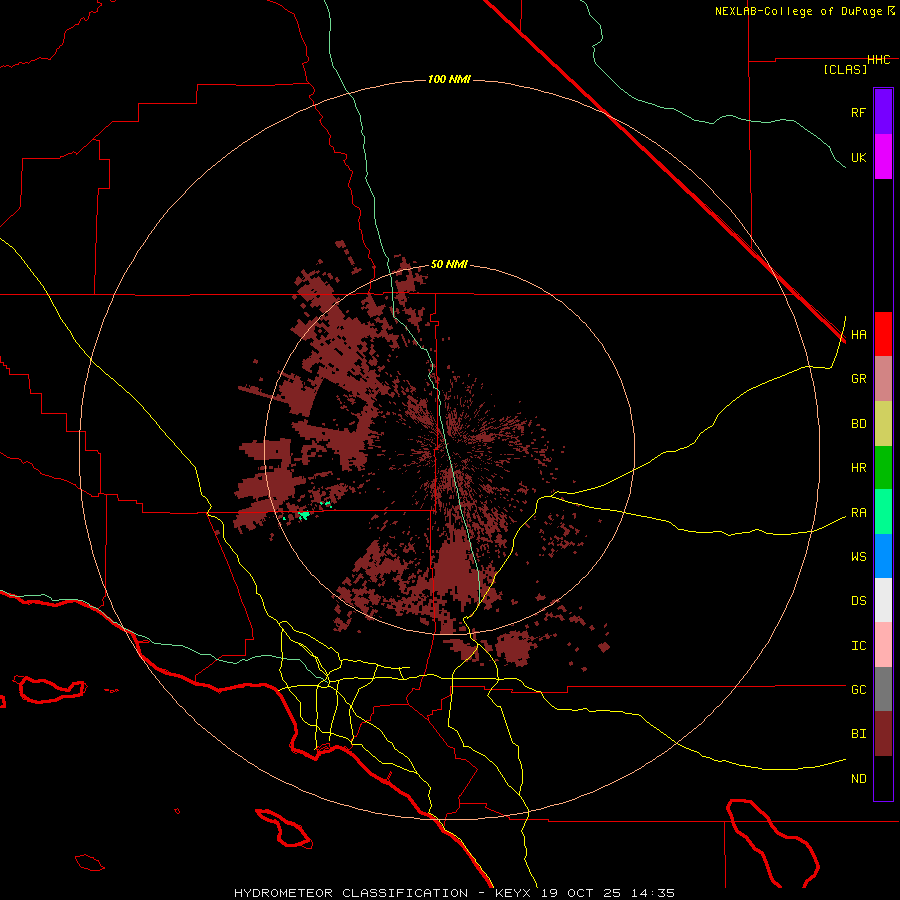Click the RF legend label
Screen dimensions: 900x900
pyautogui.click(x=858, y=112)
